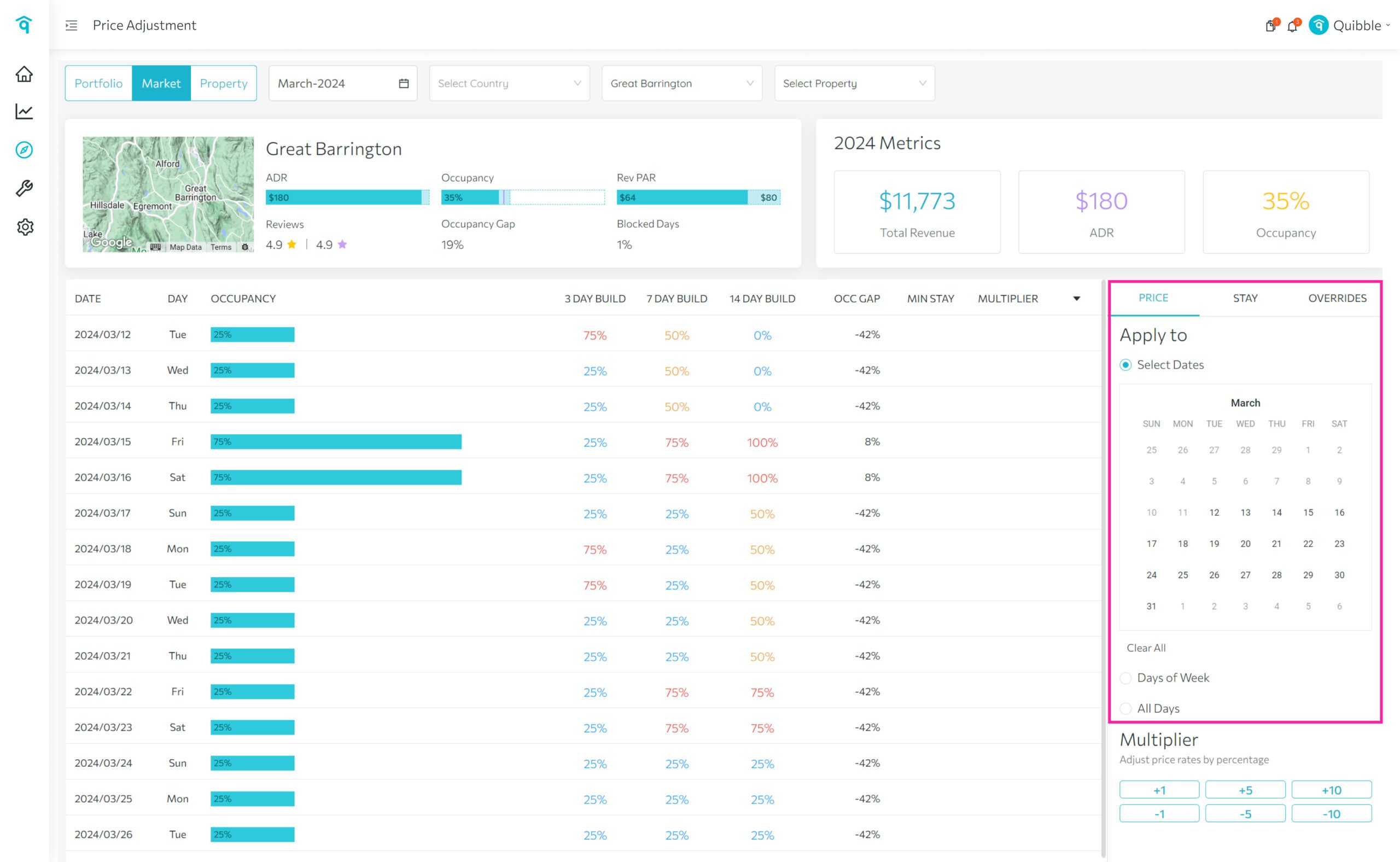Open the bell notifications icon

click(x=1292, y=26)
